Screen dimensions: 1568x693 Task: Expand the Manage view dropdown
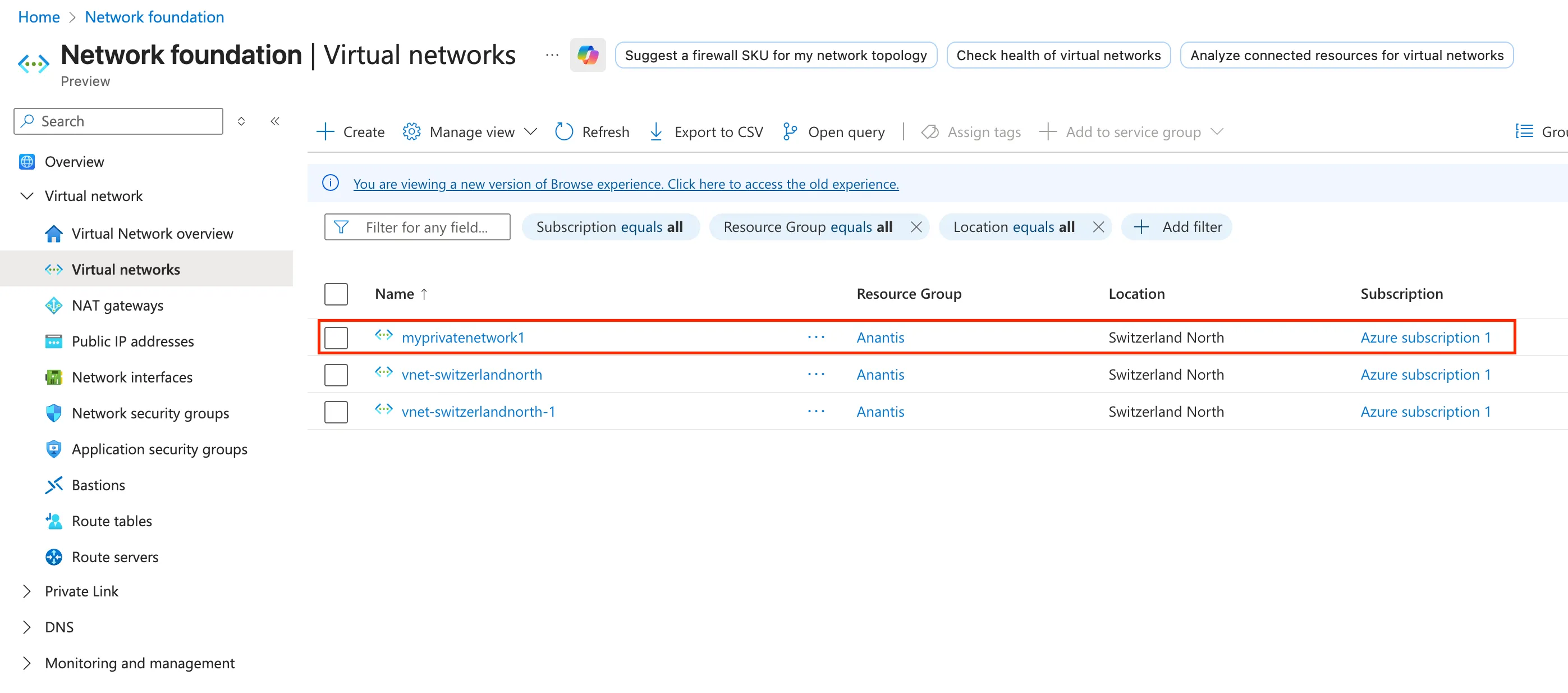(x=530, y=131)
